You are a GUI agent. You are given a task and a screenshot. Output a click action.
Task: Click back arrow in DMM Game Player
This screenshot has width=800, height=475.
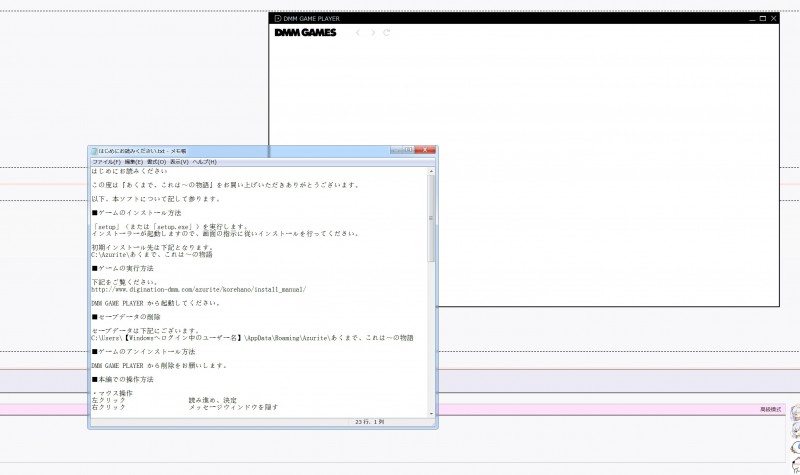358,33
